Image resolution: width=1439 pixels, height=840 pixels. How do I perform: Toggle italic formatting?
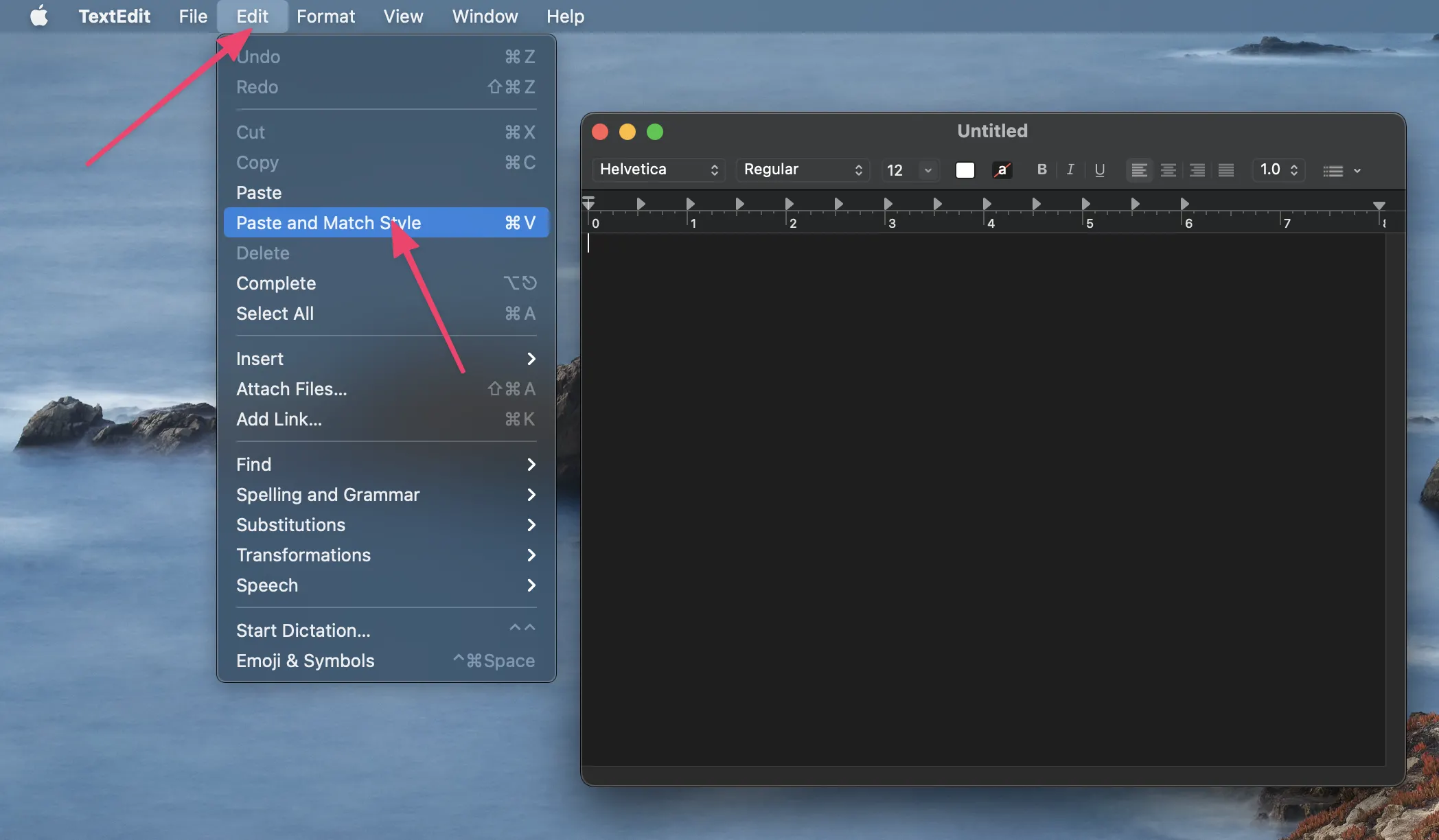(x=1070, y=170)
